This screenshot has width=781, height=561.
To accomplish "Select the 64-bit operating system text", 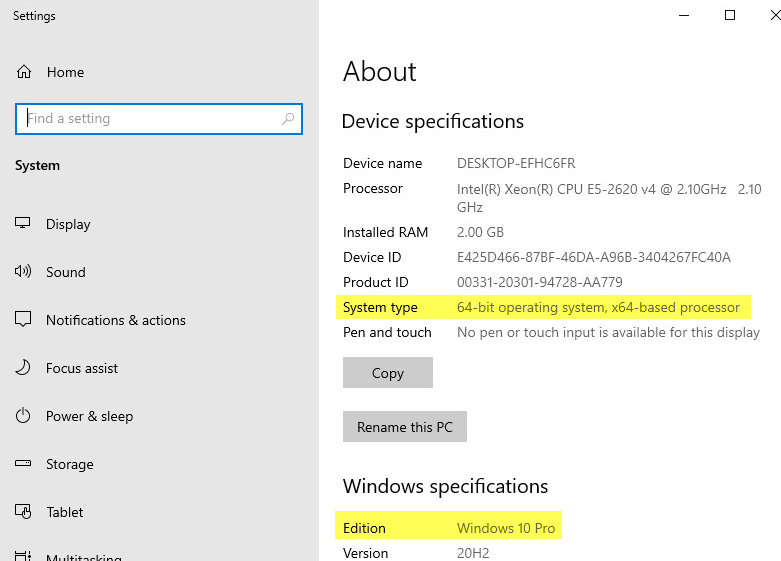I will [598, 307].
